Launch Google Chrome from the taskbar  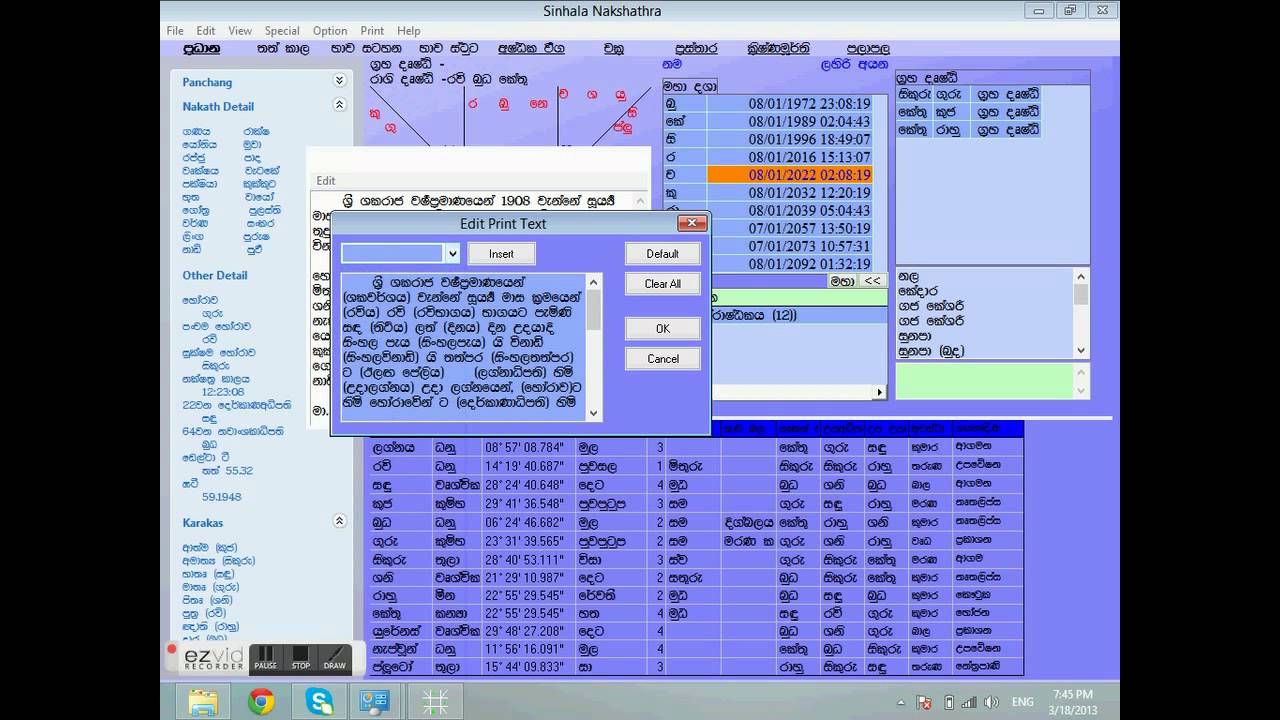click(x=261, y=702)
